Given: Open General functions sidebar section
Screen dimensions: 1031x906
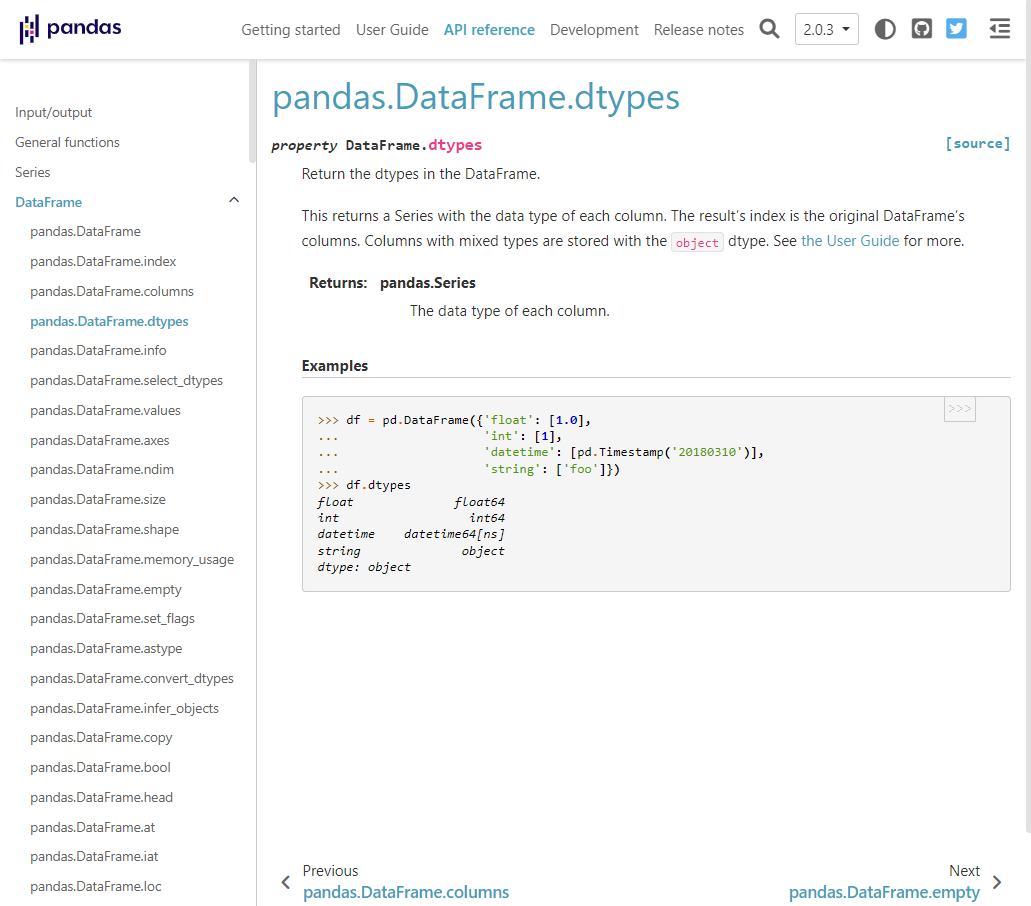Looking at the screenshot, I should 67,142.
